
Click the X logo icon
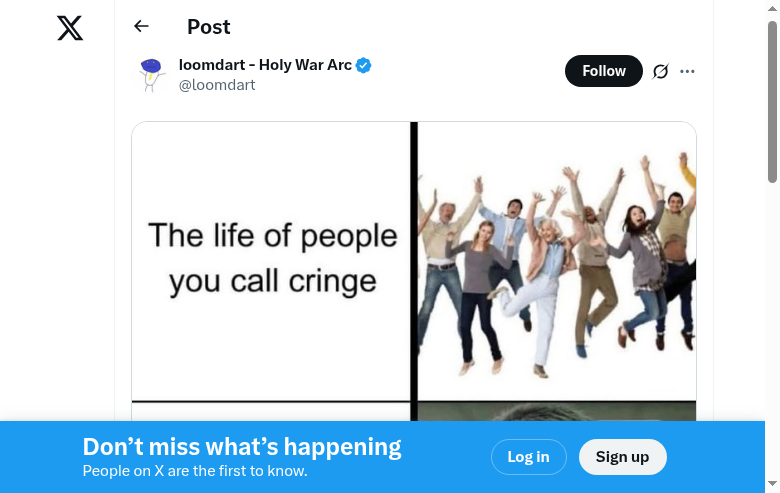coord(70,28)
